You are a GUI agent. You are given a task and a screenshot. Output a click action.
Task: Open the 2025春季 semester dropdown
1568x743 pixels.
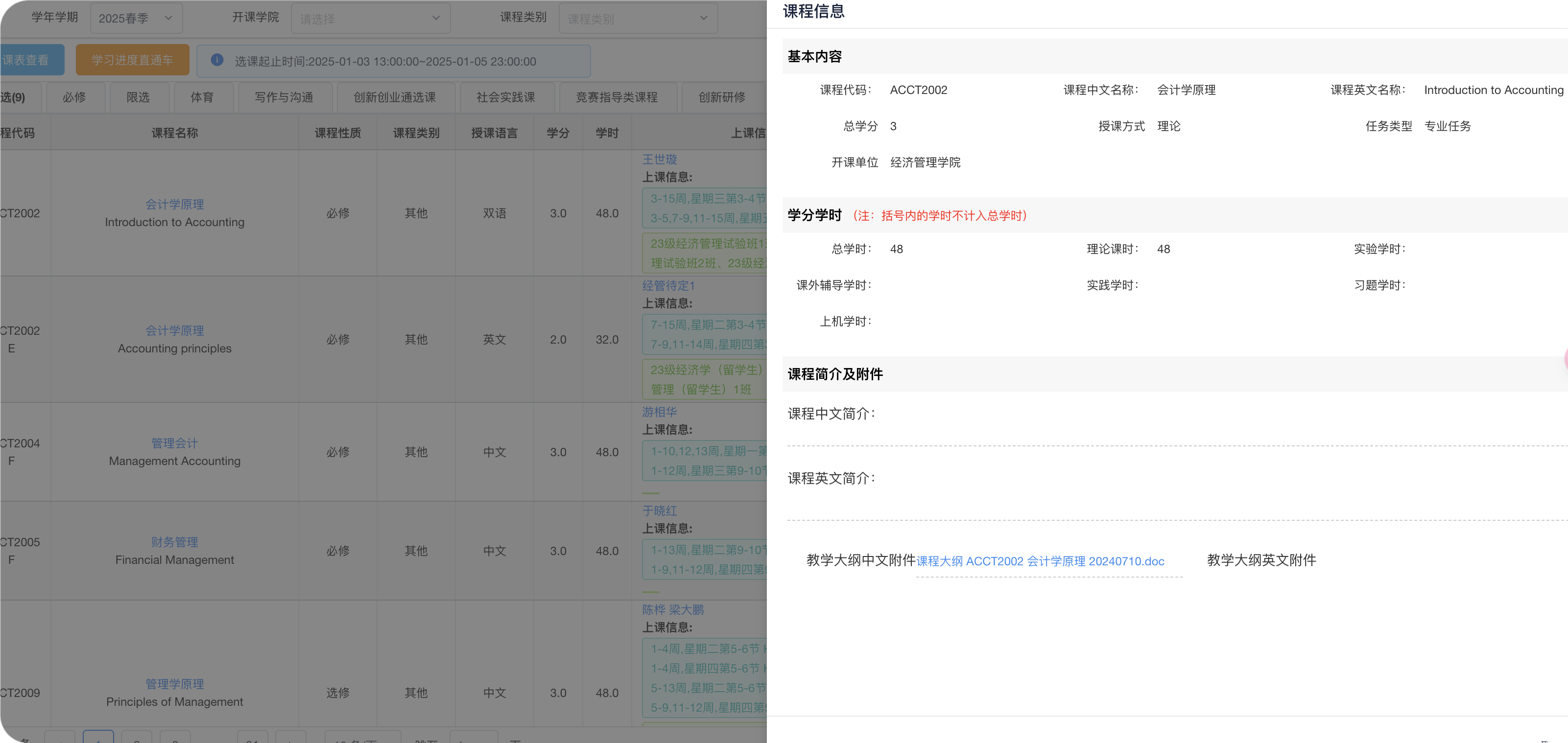(x=136, y=18)
